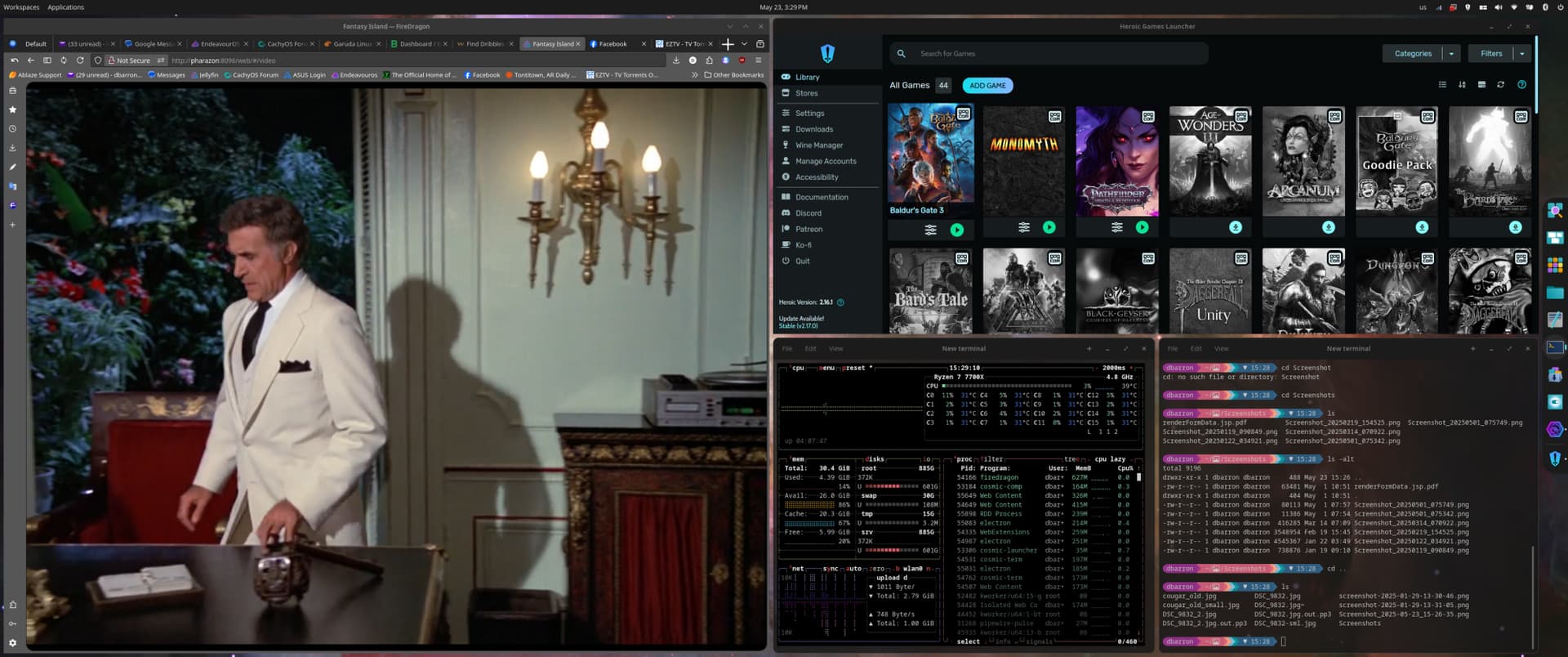Open FireDragon downloads toolbar icon
This screenshot has width=1568, height=657.
[676, 60]
